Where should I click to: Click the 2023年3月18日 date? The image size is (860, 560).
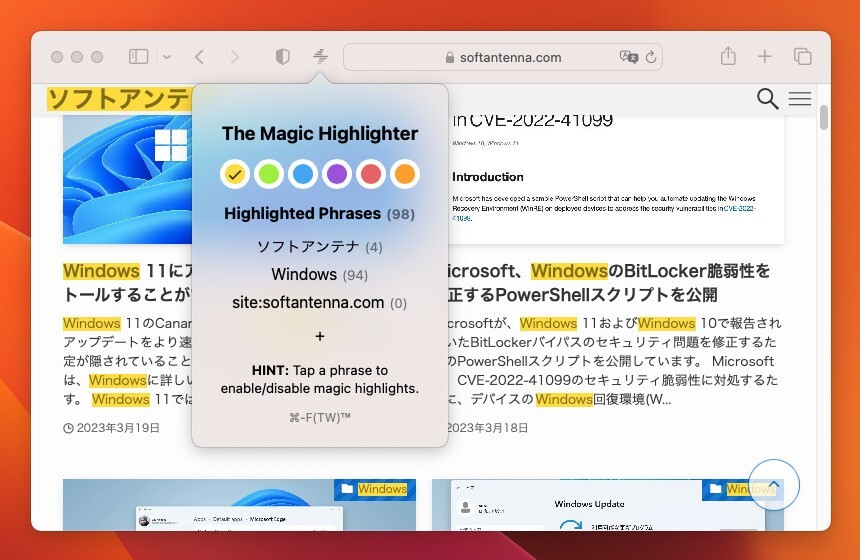488,428
